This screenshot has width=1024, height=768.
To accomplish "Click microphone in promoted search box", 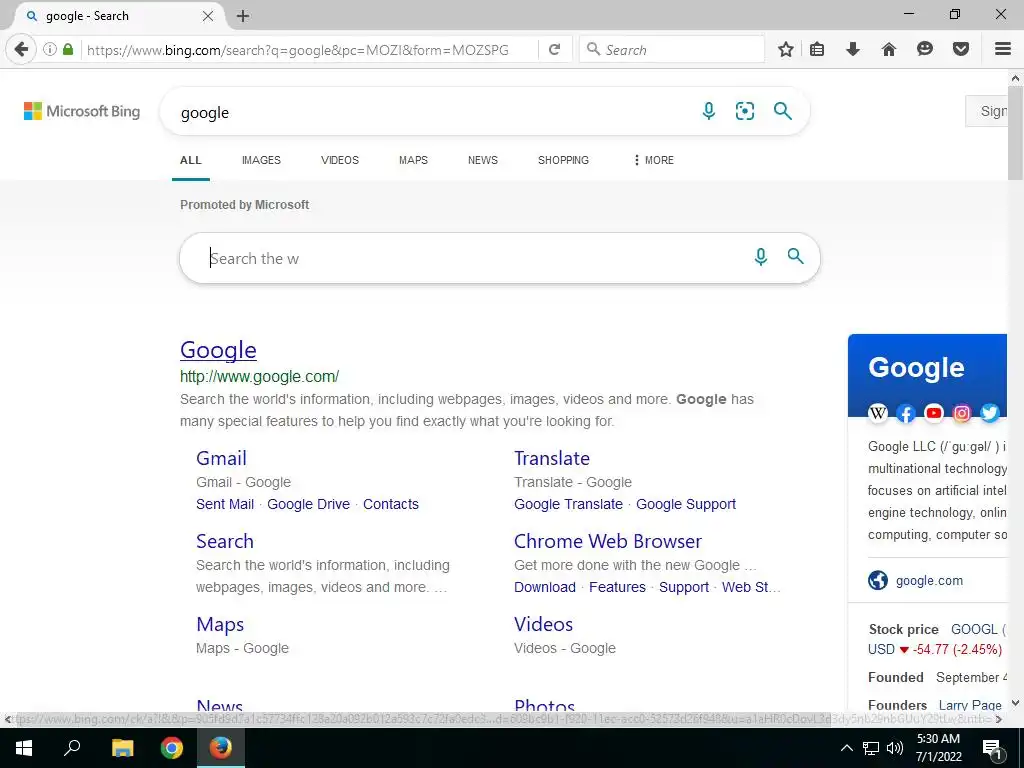I will (x=761, y=257).
